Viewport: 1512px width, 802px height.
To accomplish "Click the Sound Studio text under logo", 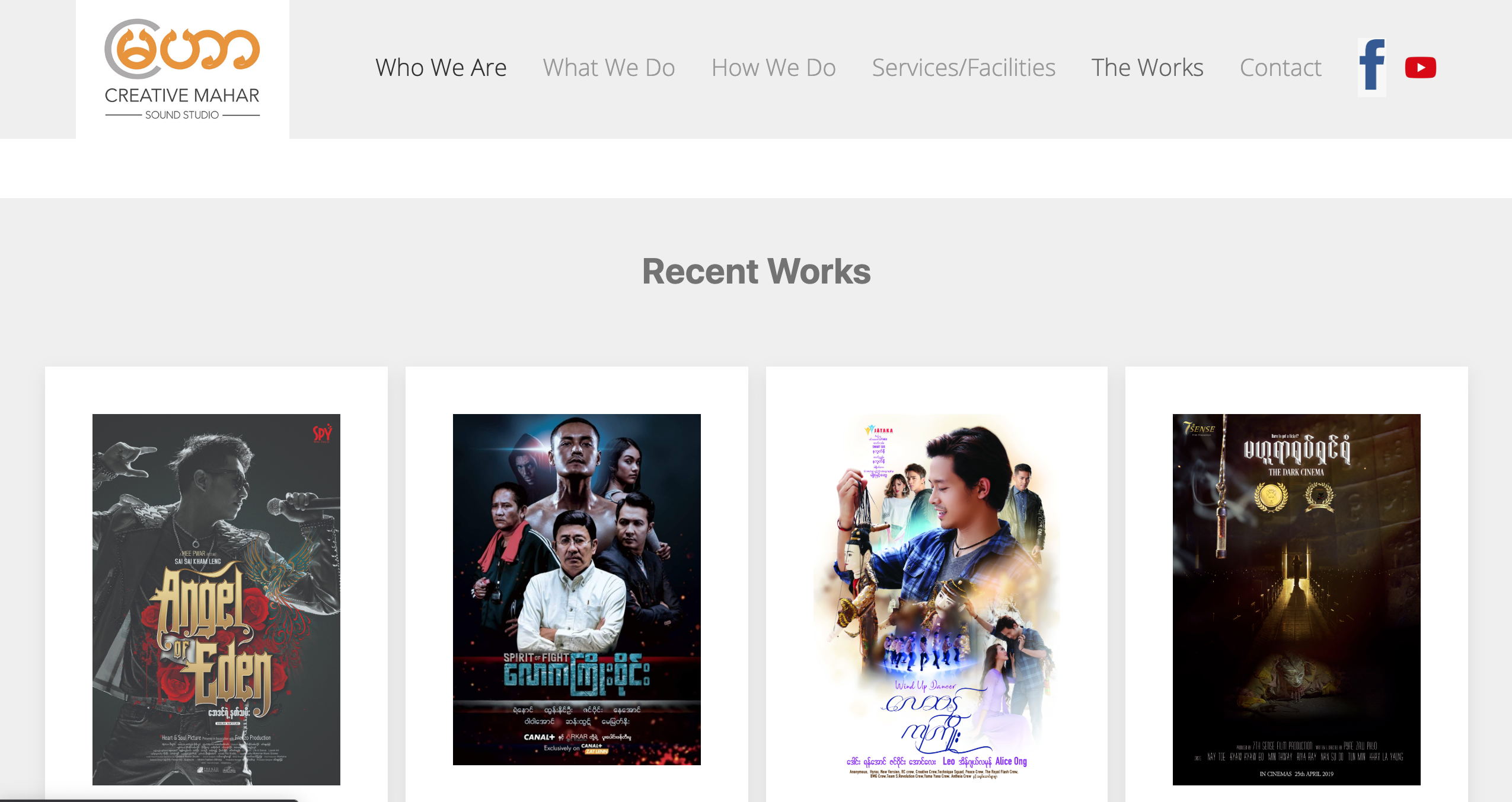I will point(182,114).
